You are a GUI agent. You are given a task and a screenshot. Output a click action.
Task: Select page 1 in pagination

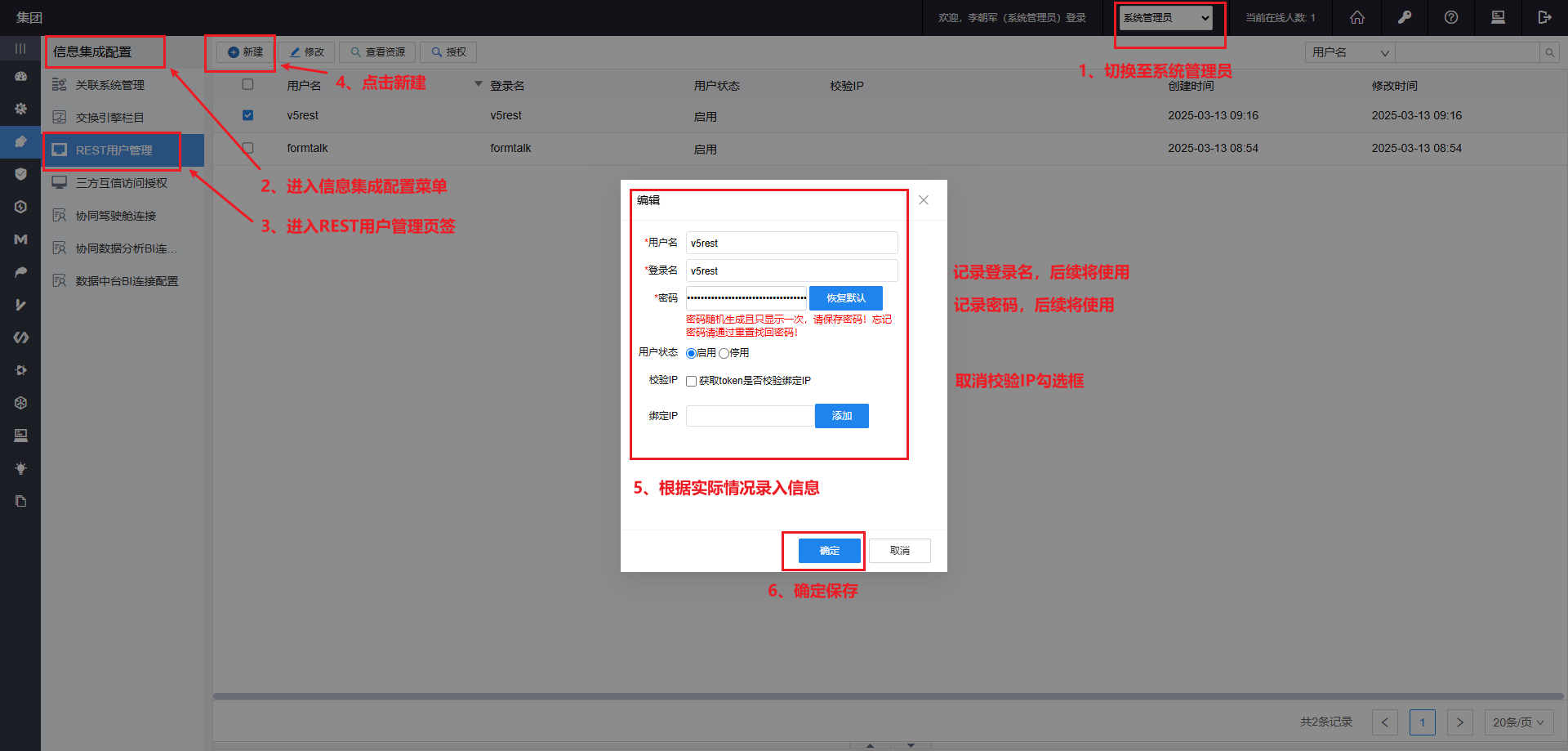[x=1423, y=722]
